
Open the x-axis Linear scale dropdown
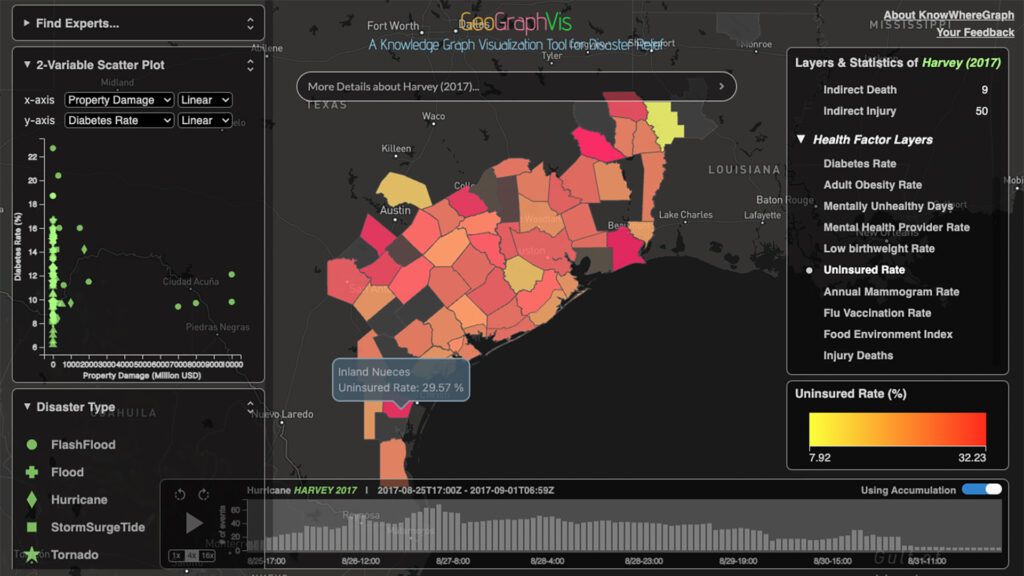point(204,100)
